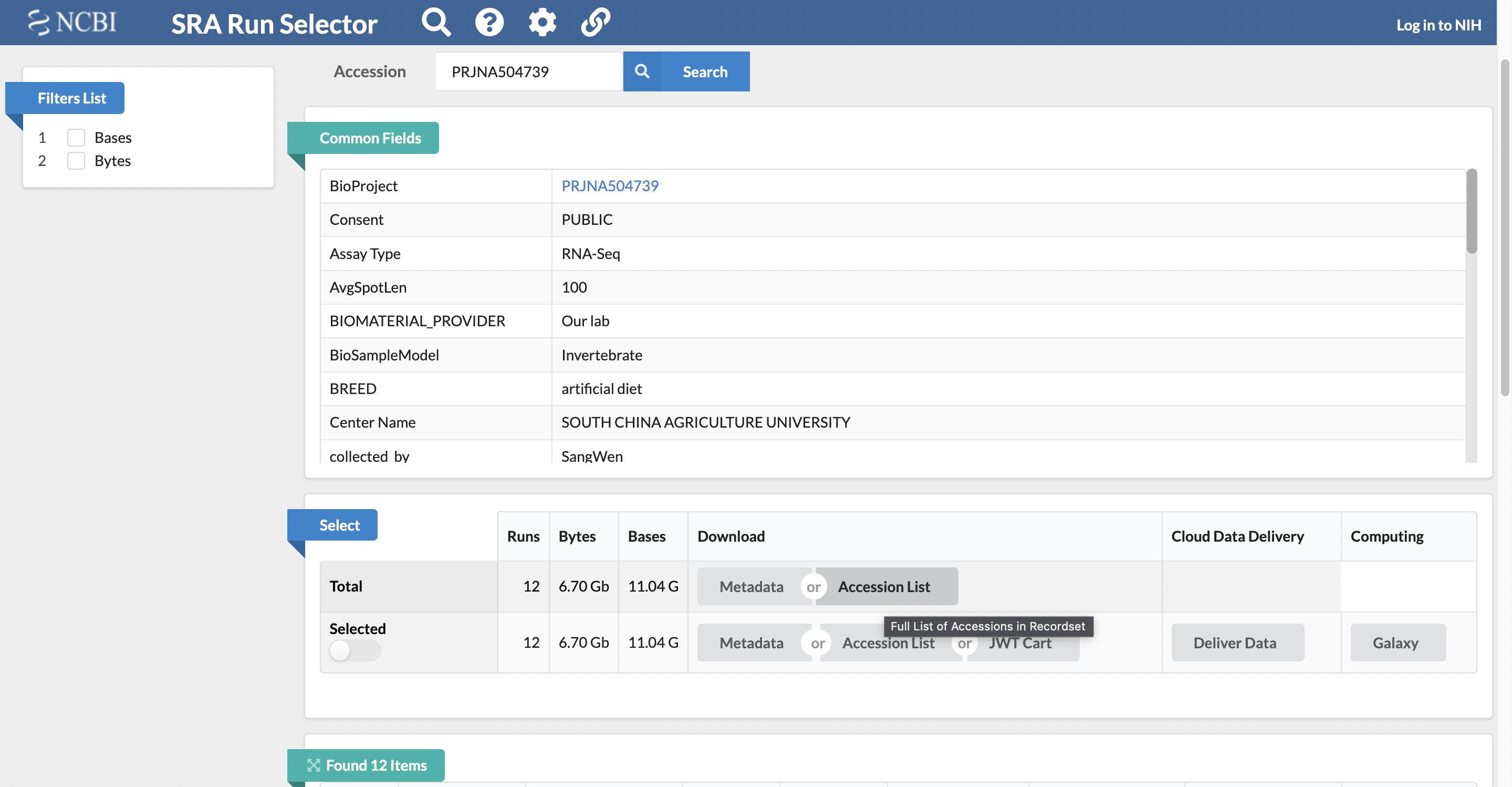Image resolution: width=1512 pixels, height=787 pixels.
Task: Click the help question mark icon
Action: [490, 22]
